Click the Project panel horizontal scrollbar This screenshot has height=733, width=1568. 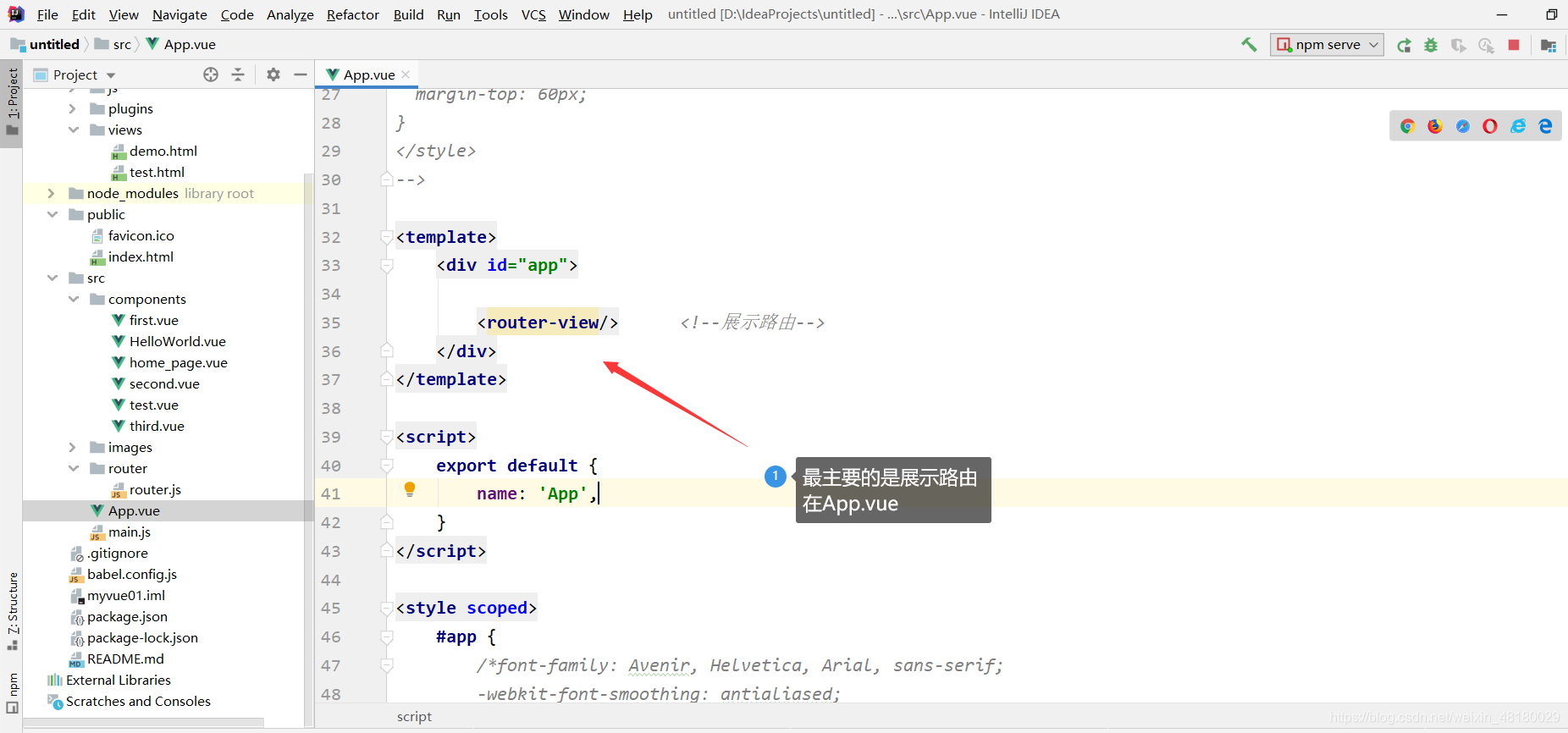click(x=144, y=723)
